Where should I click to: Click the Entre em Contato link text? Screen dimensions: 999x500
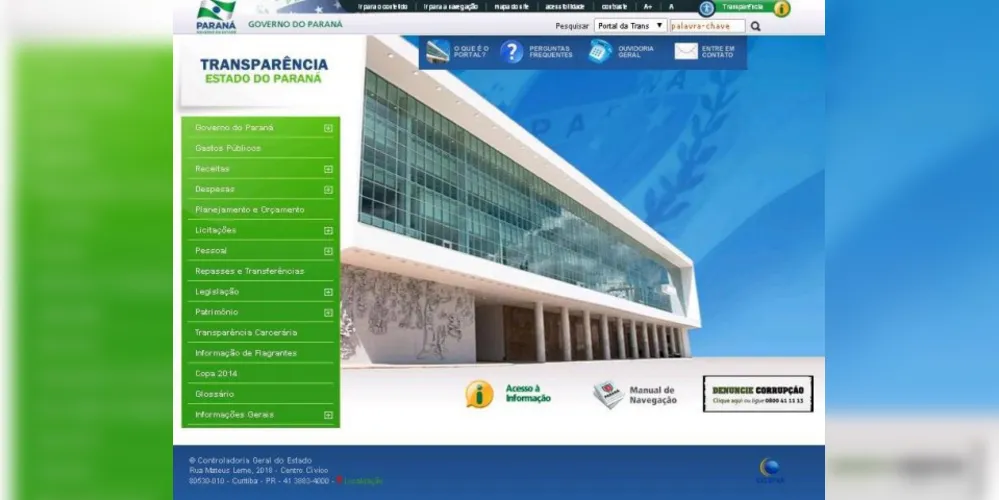[718, 52]
